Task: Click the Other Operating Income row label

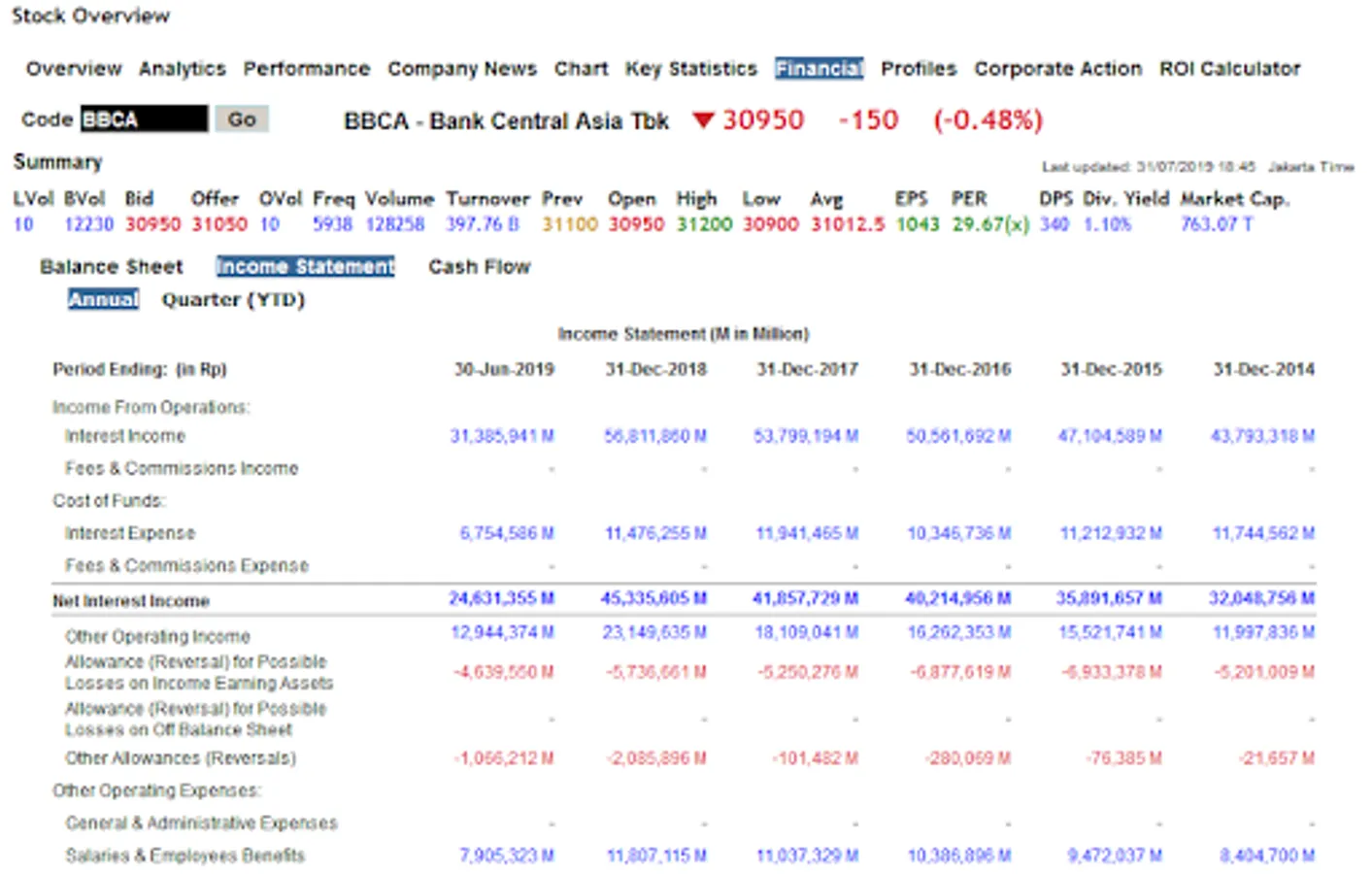Action: pyautogui.click(x=157, y=637)
